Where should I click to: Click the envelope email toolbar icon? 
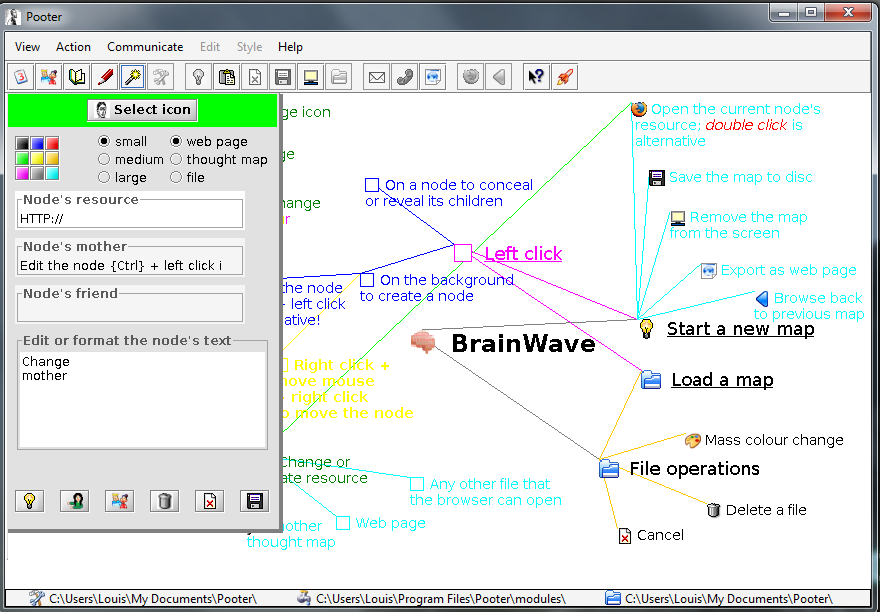(x=377, y=77)
